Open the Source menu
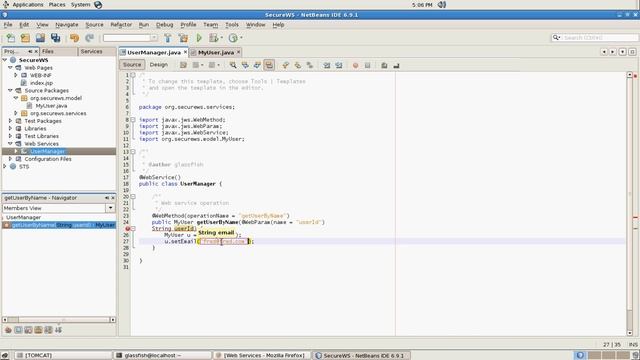The height and width of the screenshot is (360, 640). click(x=94, y=25)
